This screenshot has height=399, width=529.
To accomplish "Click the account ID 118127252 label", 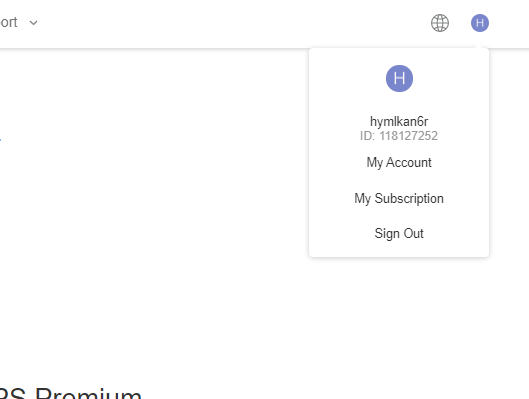I will tap(399, 136).
